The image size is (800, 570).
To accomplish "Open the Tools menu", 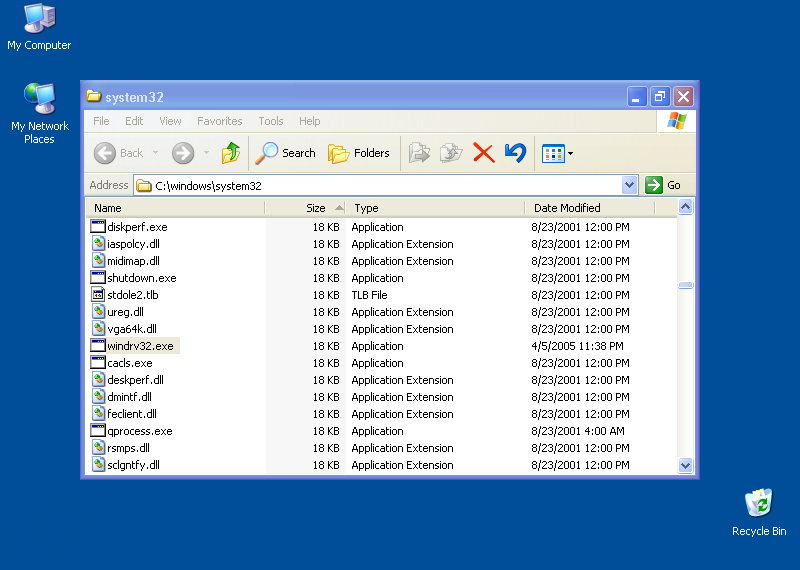I will point(270,121).
